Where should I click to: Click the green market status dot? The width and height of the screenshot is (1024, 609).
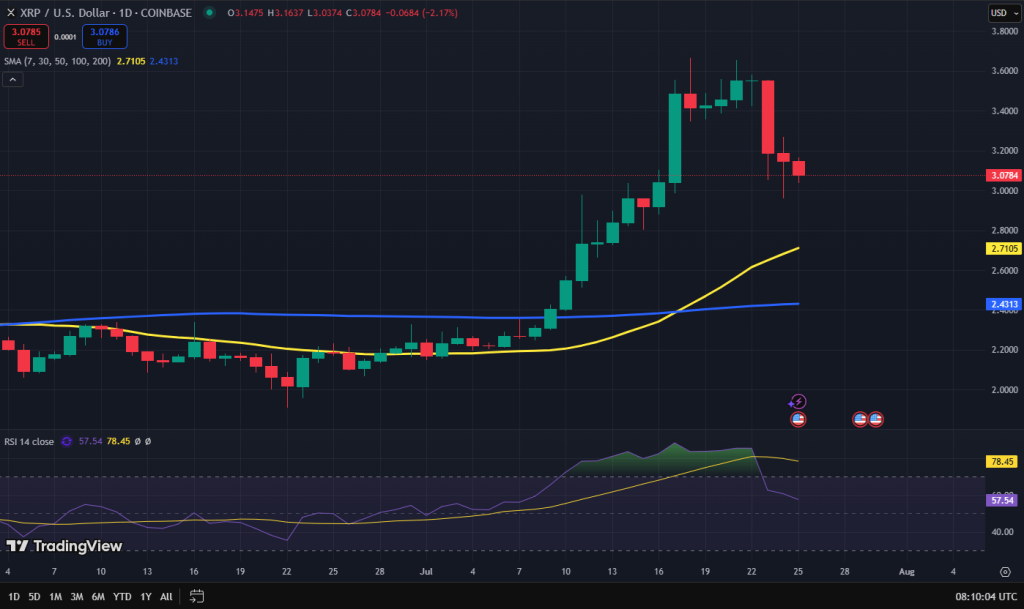[210, 12]
